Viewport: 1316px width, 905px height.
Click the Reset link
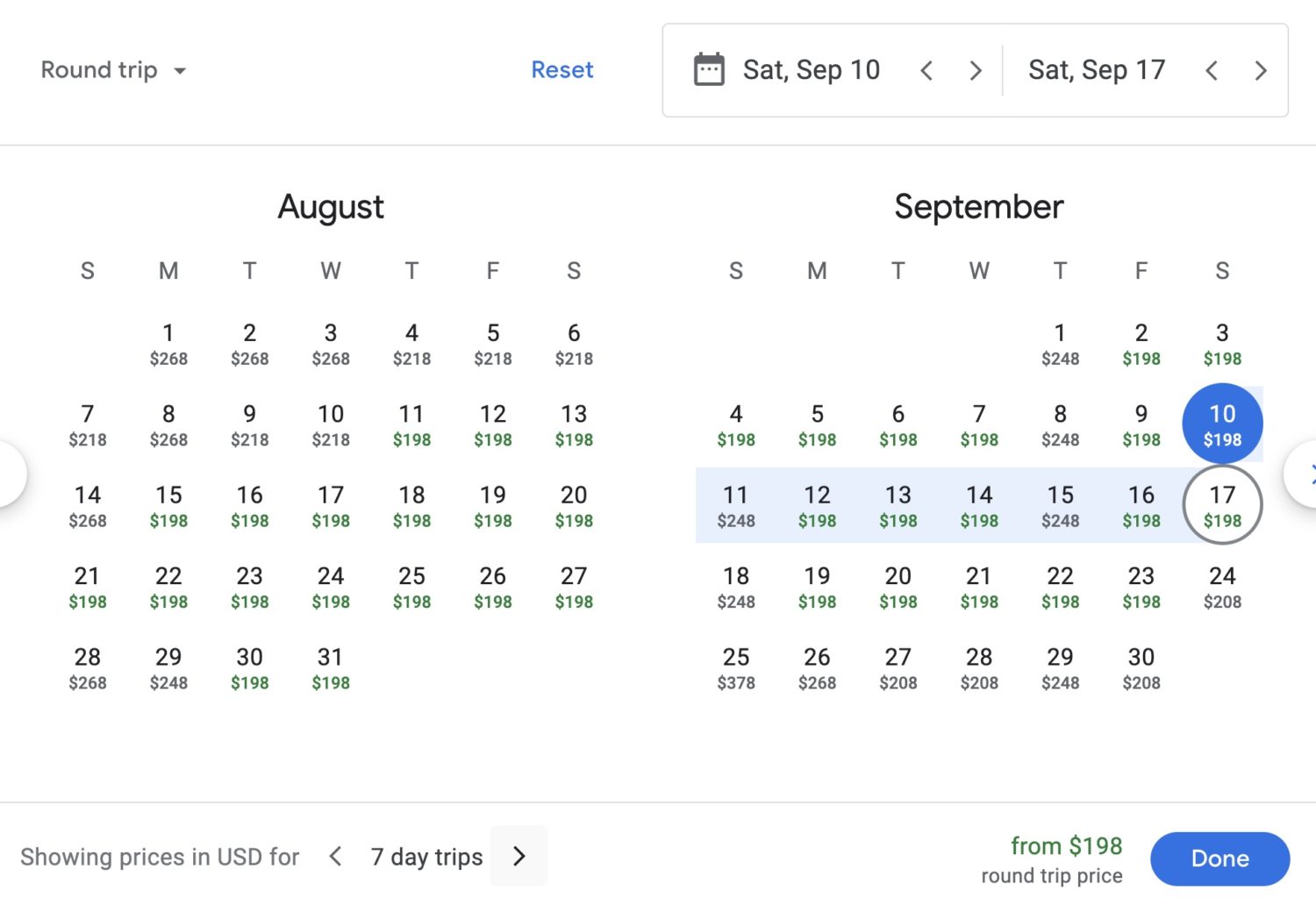click(562, 69)
